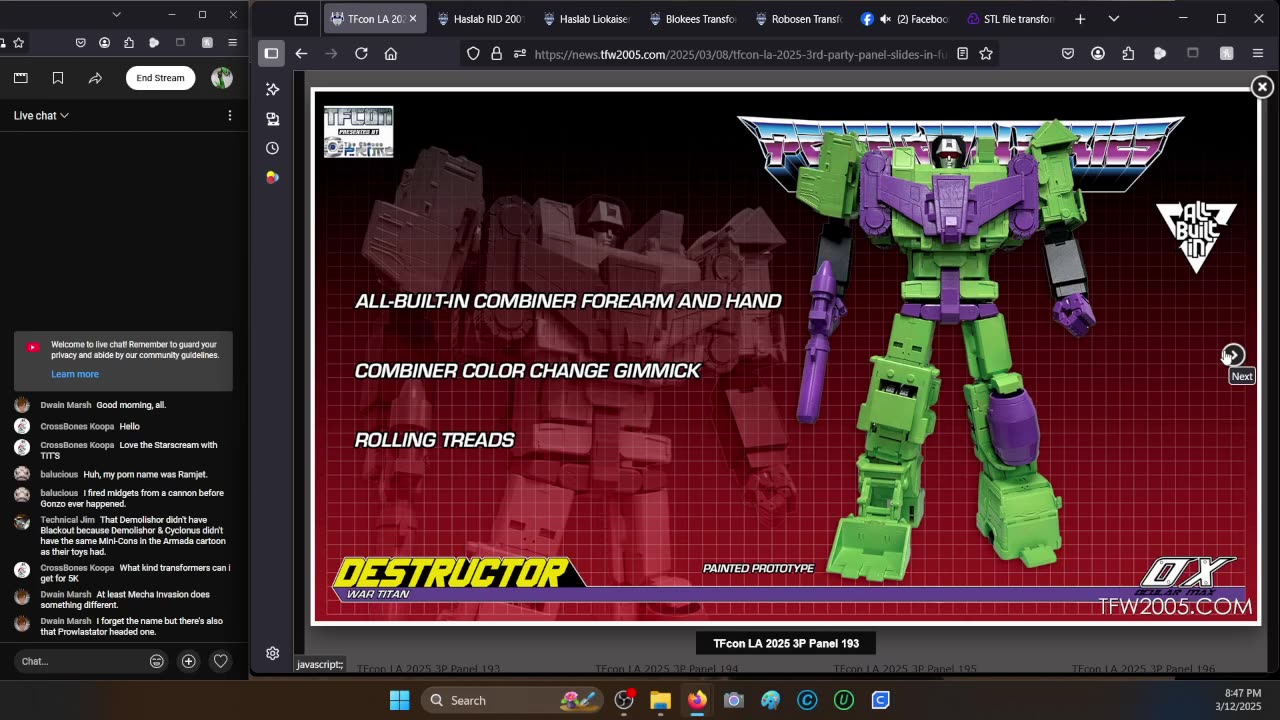Unmute the Facebook tab audio icon

click(885, 19)
